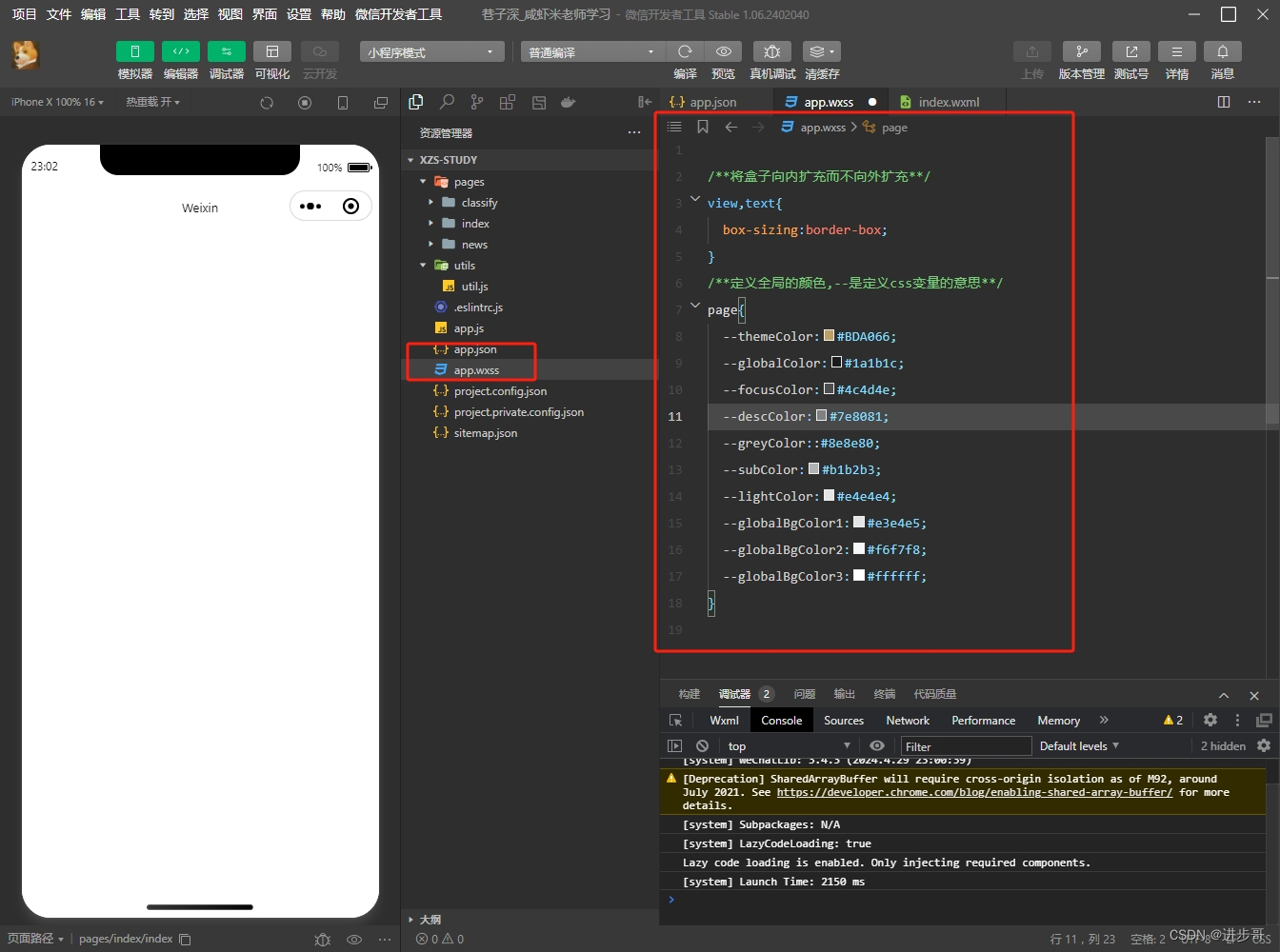Expand the news folder

click(x=430, y=244)
